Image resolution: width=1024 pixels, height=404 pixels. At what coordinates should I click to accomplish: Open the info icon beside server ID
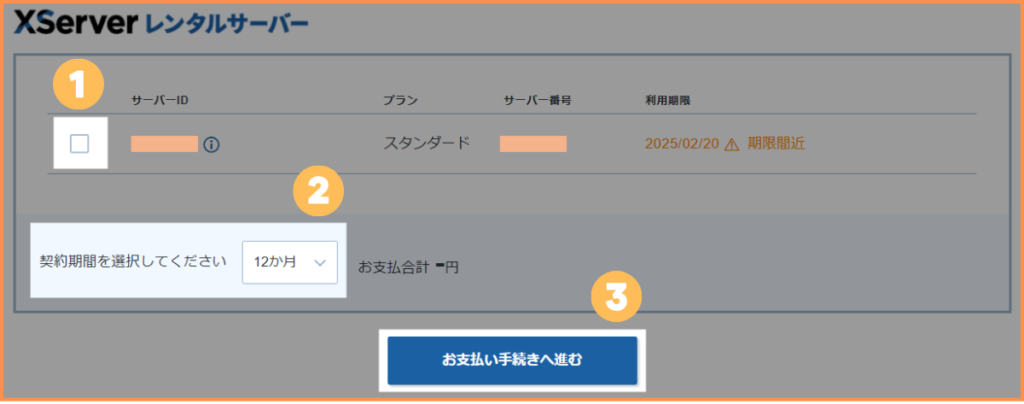211,145
